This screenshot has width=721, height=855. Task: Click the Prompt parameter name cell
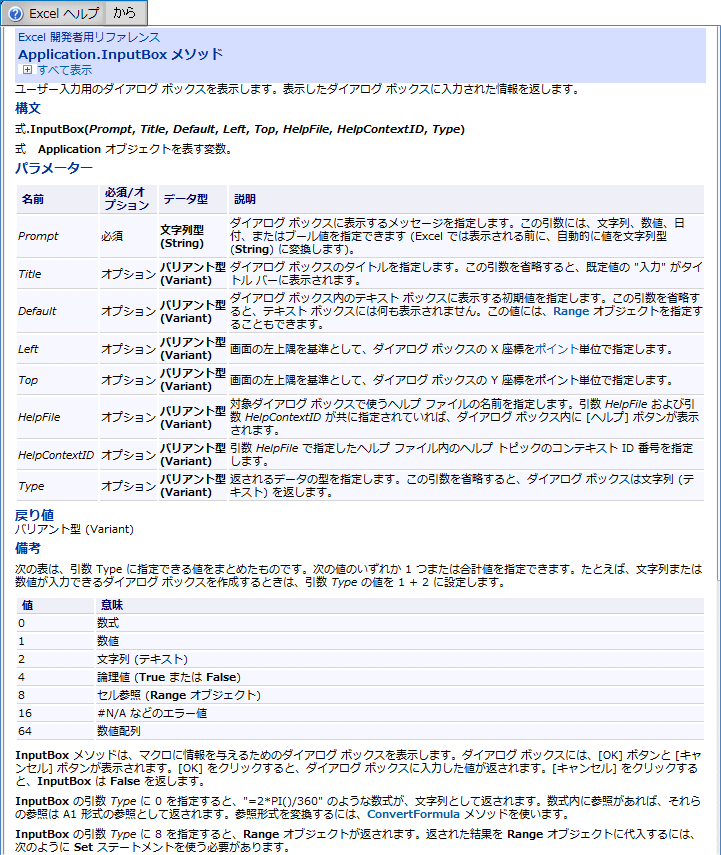coord(57,236)
